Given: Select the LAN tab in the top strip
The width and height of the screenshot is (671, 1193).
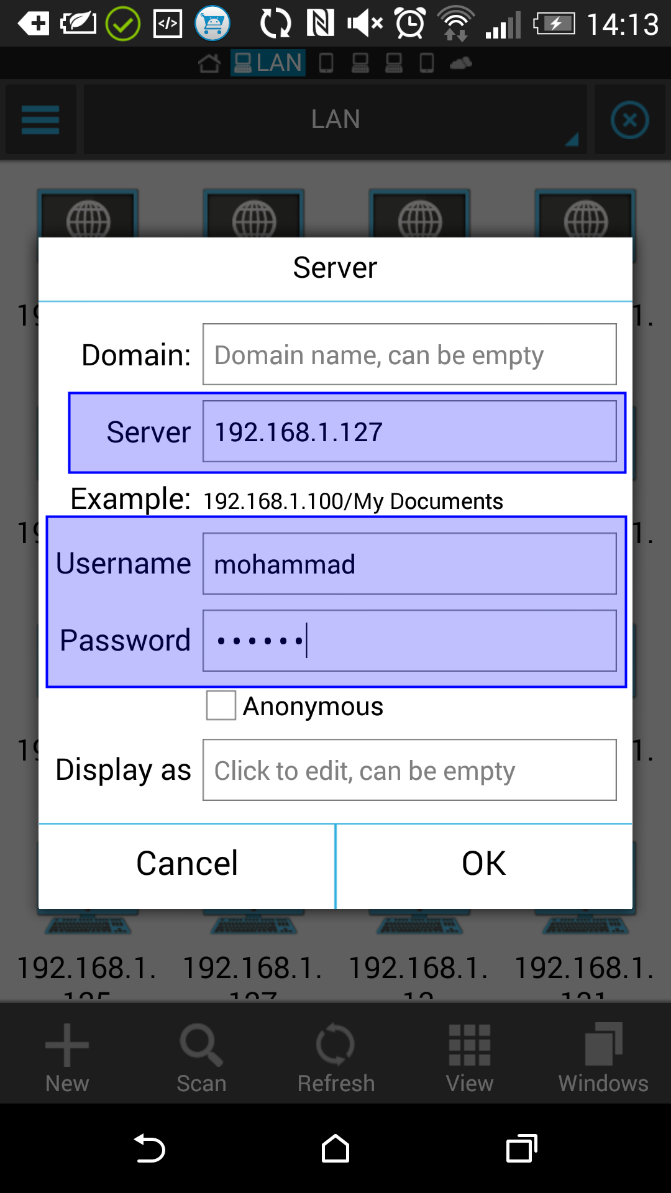Looking at the screenshot, I should click(x=267, y=63).
